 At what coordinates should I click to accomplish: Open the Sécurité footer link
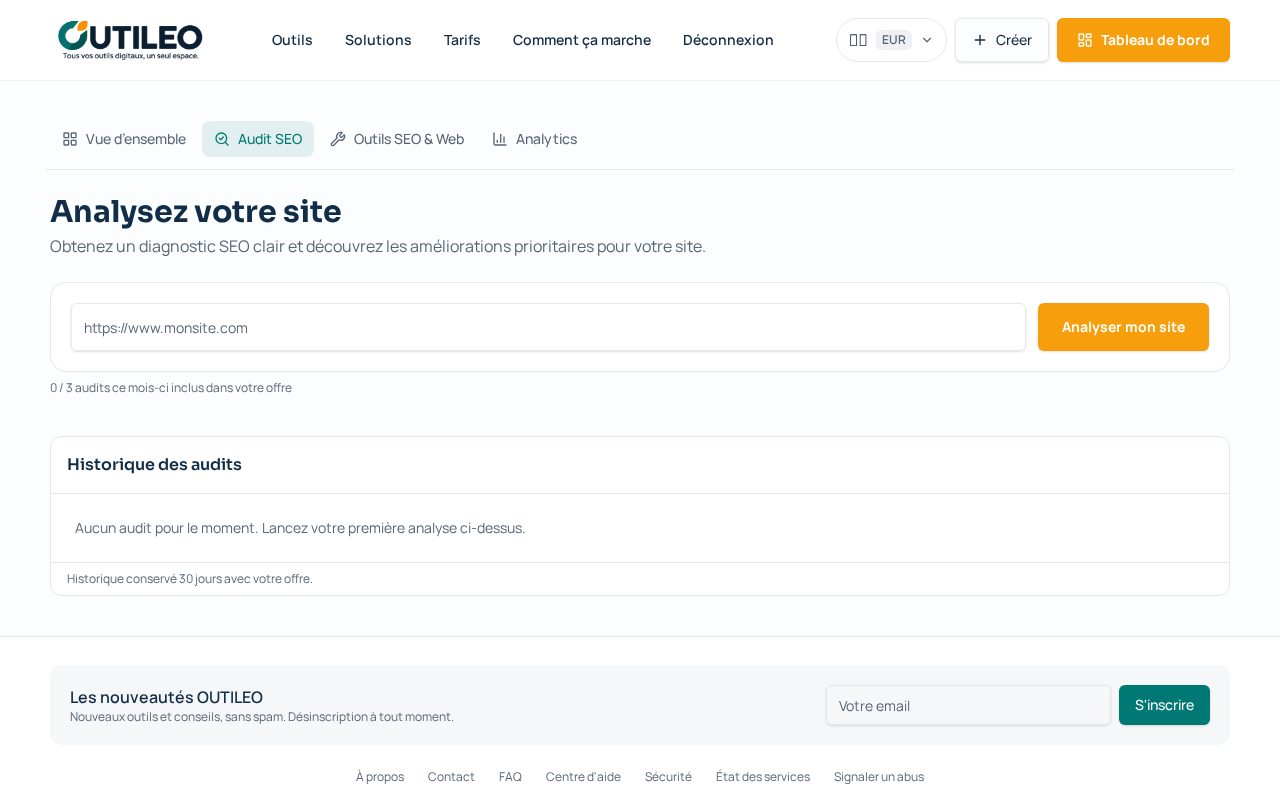coord(668,776)
